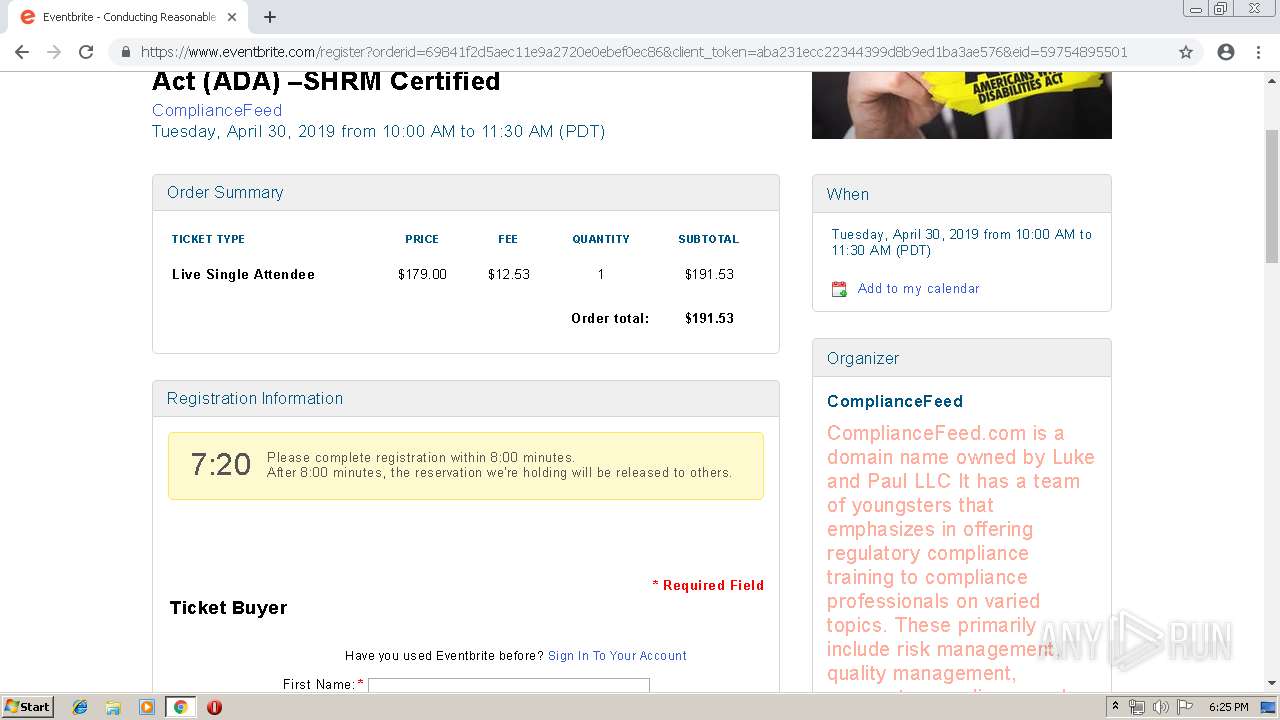Screen dimensions: 1280x720
Task: Click the Chrome taskbar icon
Action: pyautogui.click(x=180, y=707)
